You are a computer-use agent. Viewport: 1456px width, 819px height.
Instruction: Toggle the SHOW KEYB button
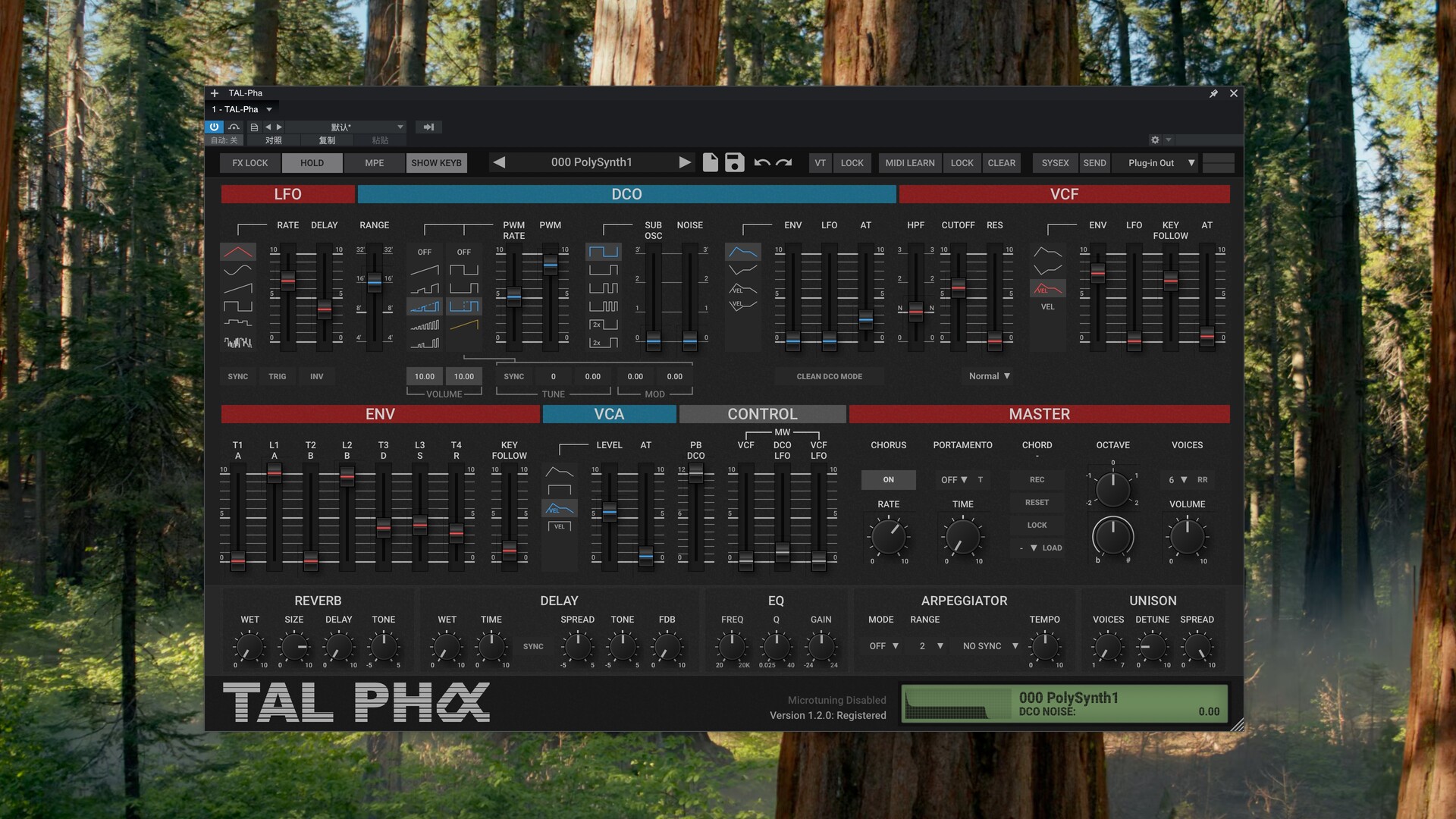pyautogui.click(x=436, y=163)
